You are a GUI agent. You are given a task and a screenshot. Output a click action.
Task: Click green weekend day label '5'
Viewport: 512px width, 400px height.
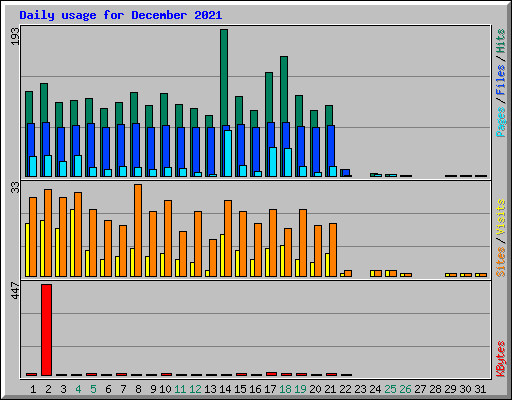tap(93, 389)
